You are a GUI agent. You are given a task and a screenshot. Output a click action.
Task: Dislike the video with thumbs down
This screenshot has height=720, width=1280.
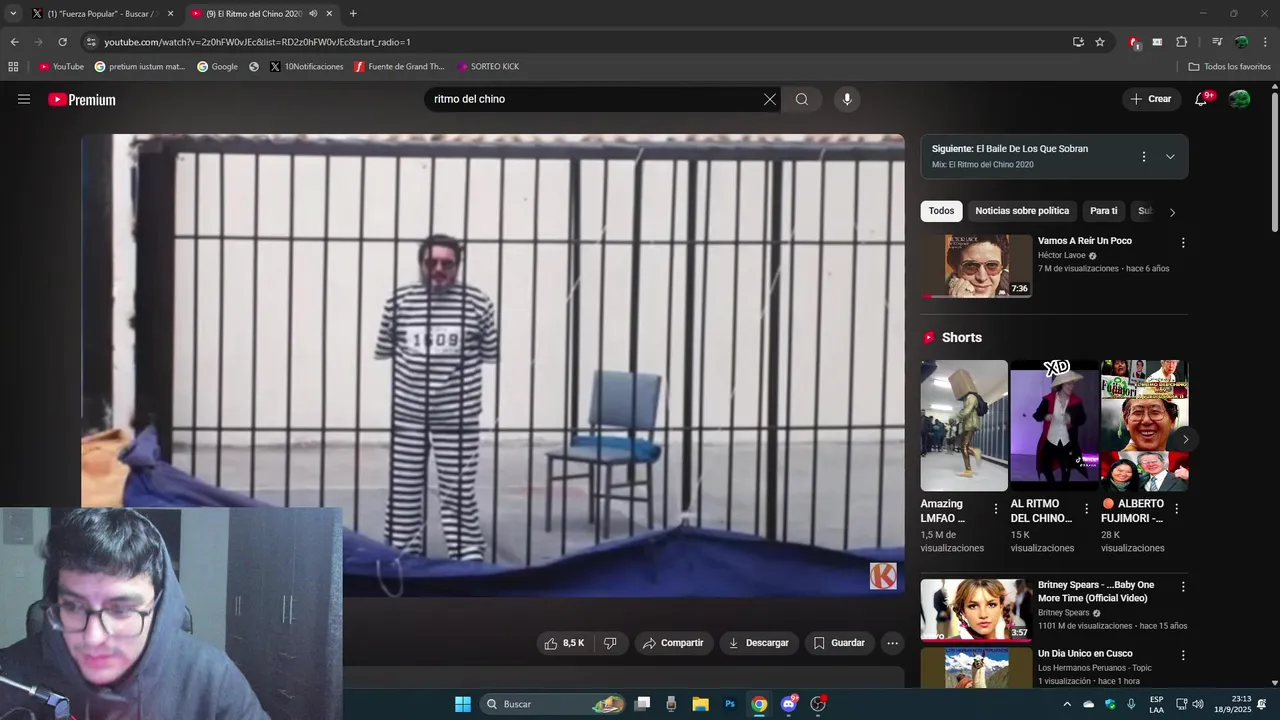[x=610, y=643]
